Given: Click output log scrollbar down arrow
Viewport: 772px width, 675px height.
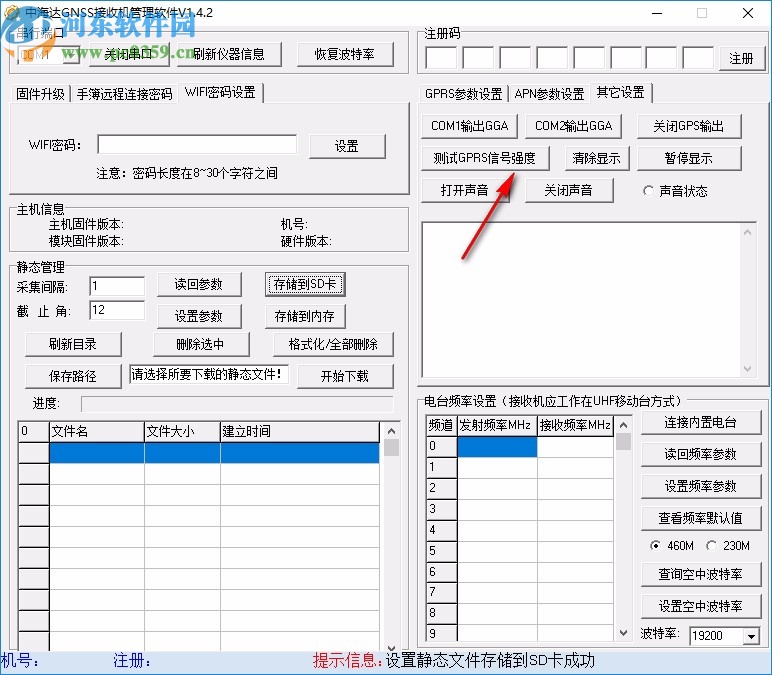Looking at the screenshot, I should [x=747, y=369].
